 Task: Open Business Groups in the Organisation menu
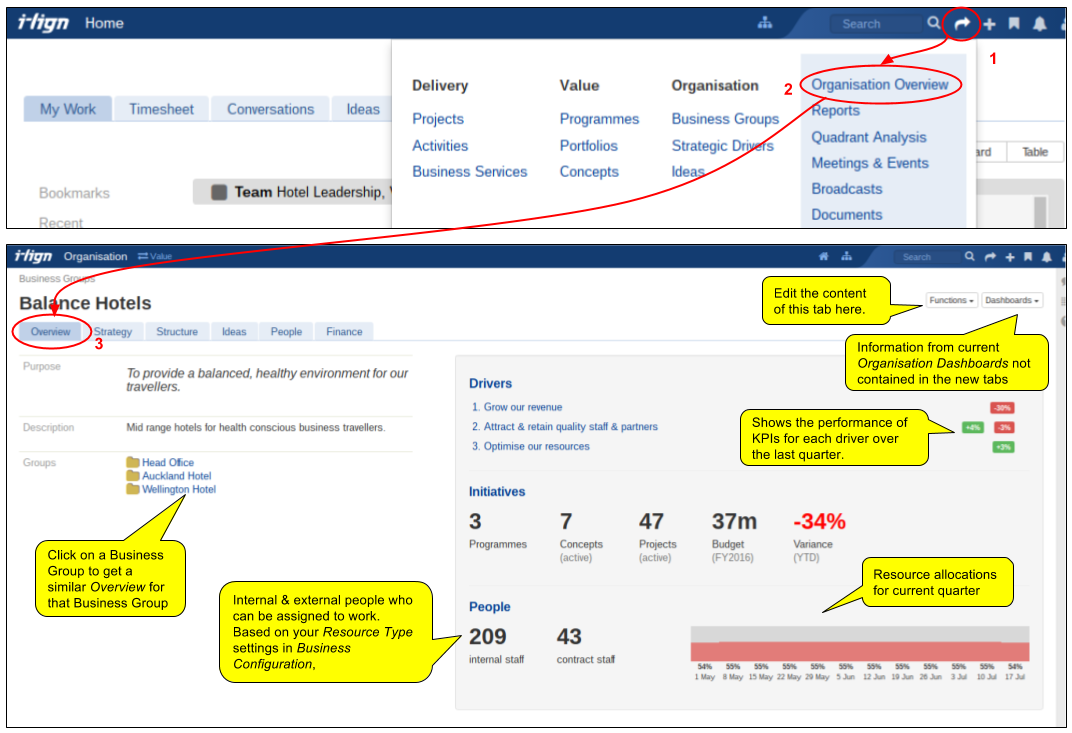pos(725,119)
